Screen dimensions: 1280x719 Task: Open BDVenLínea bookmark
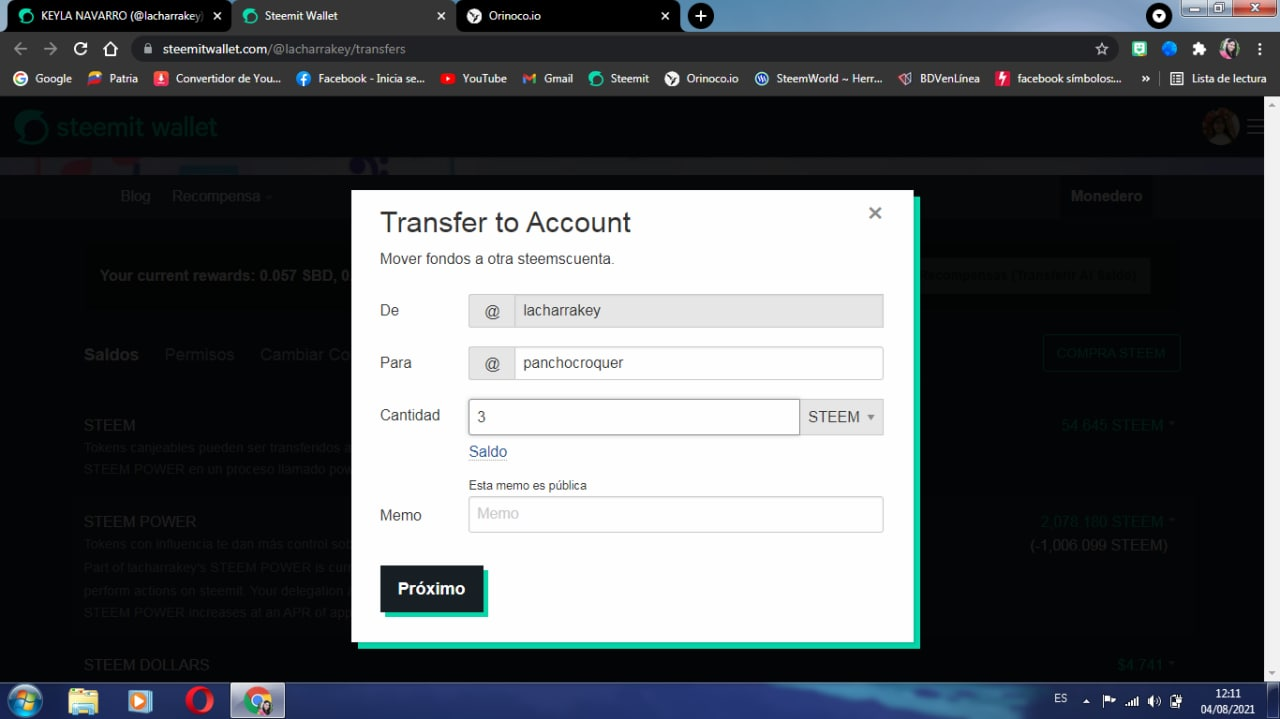(939, 78)
